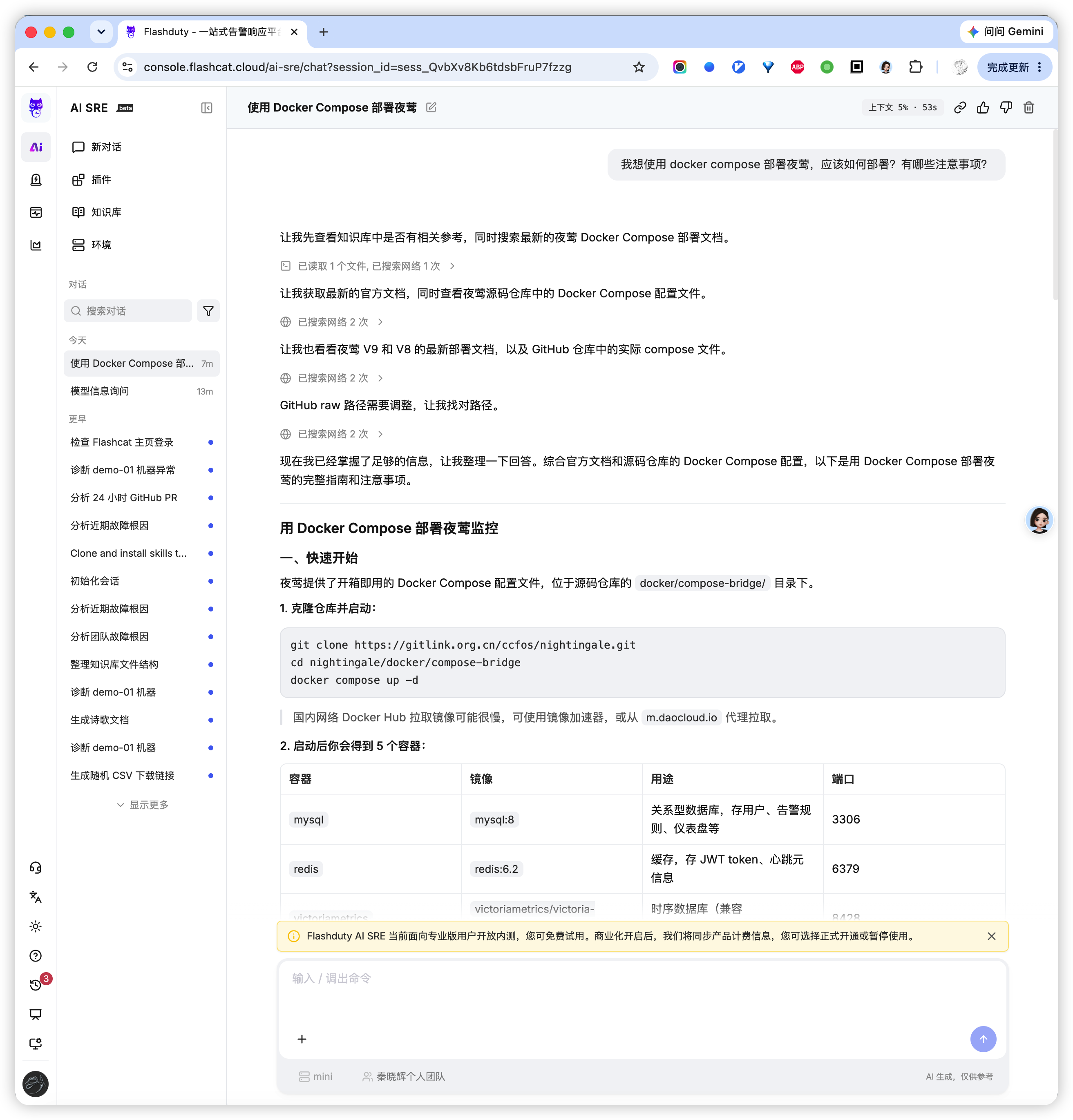Open conversation '生成随机 CSV 下载链接'

(142, 775)
